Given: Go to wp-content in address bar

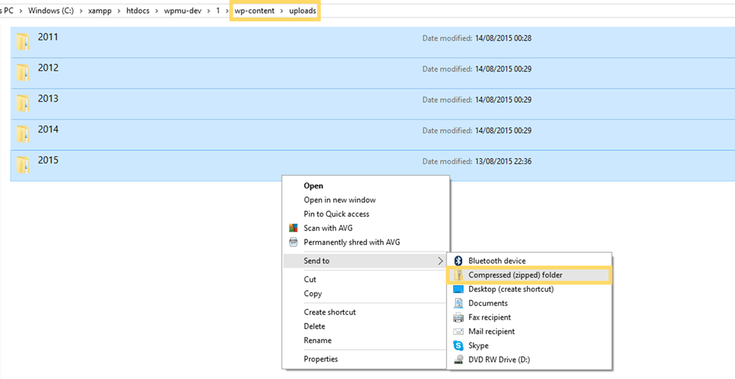Looking at the screenshot, I should pos(255,10).
